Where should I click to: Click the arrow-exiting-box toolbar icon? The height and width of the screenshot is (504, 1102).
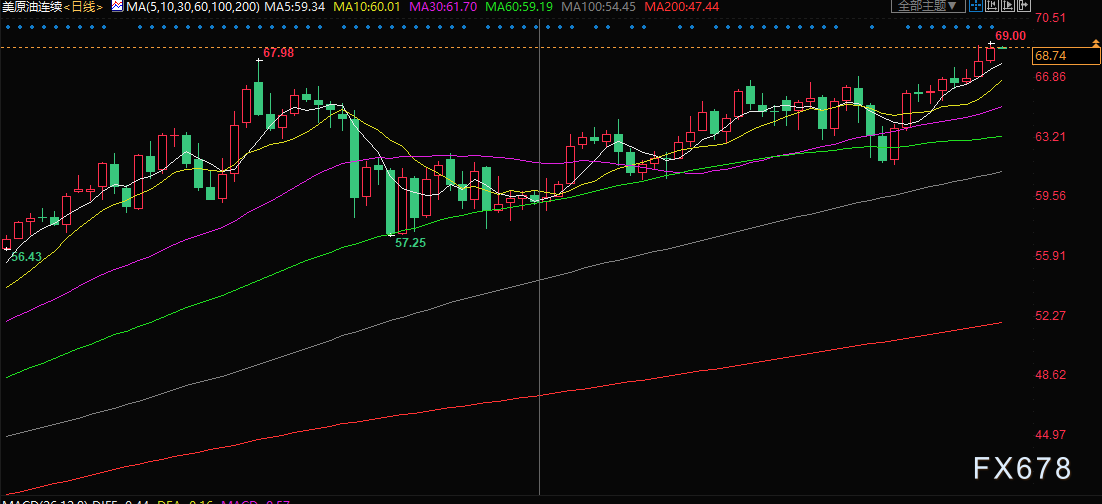click(1024, 6)
